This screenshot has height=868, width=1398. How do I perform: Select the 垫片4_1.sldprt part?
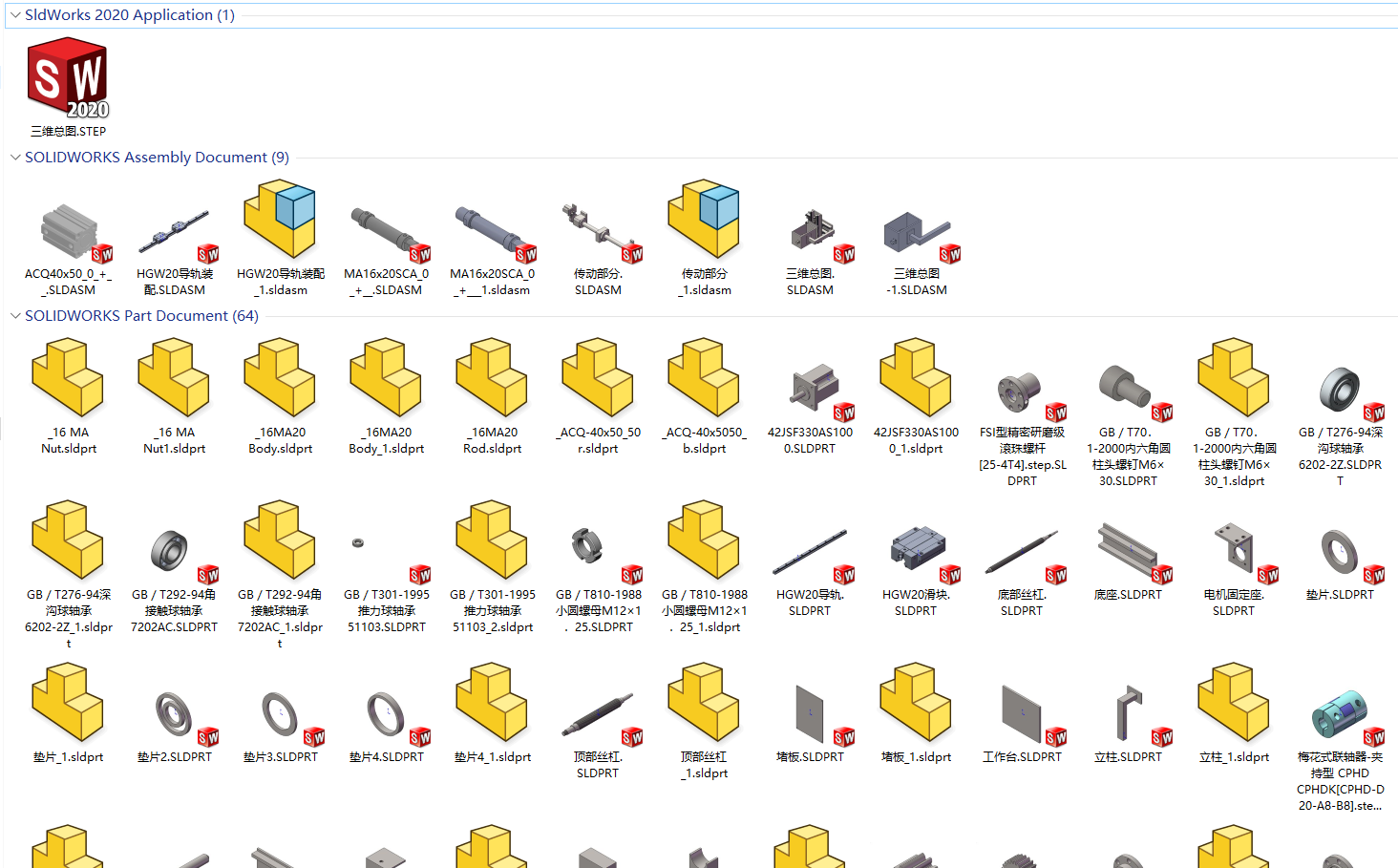coord(492,713)
